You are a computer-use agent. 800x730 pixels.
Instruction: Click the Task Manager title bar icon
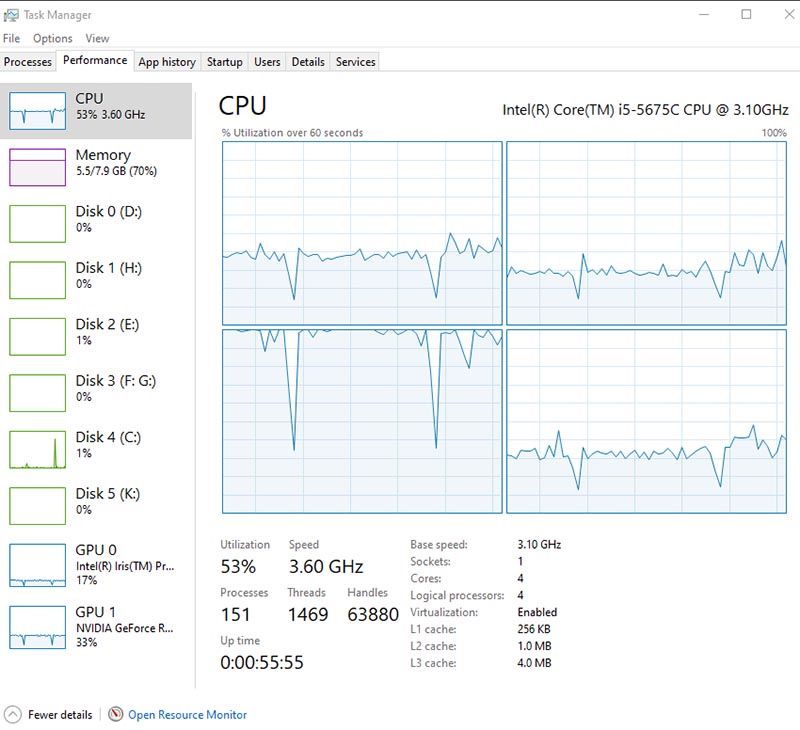(11, 15)
